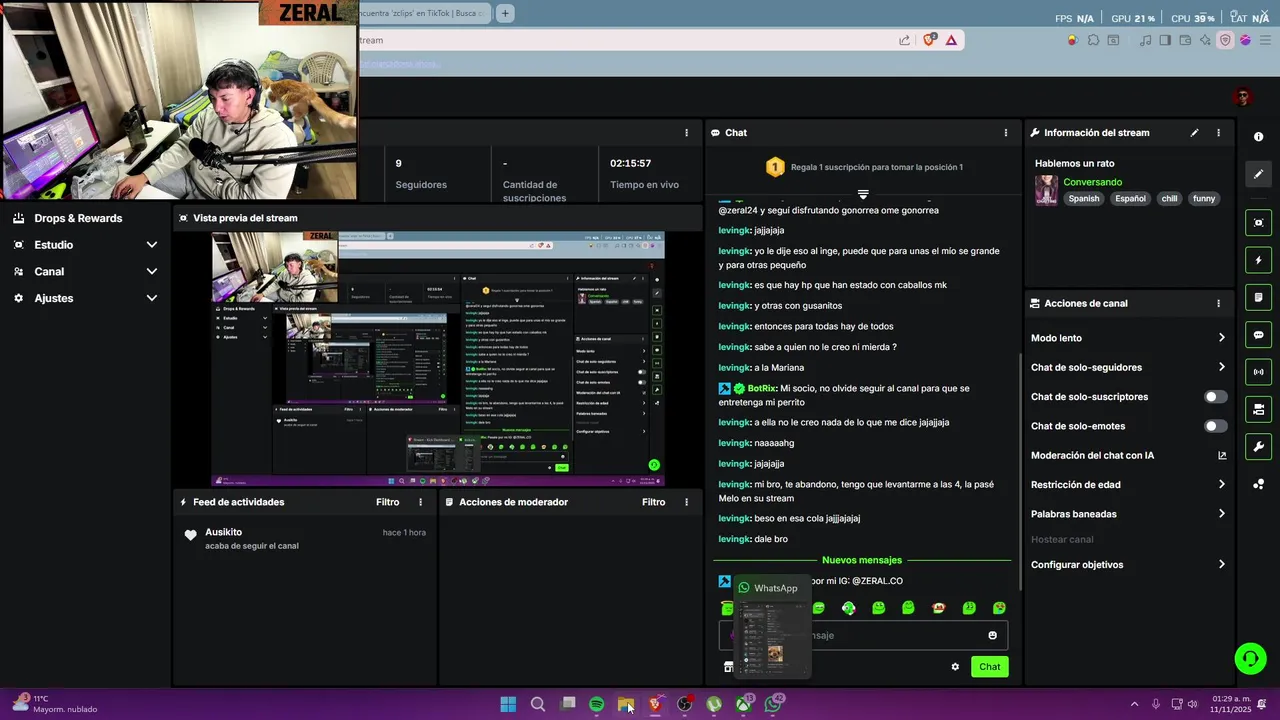1280x720 pixels.
Task: Click share page icon in address bar
Action: 904,40
